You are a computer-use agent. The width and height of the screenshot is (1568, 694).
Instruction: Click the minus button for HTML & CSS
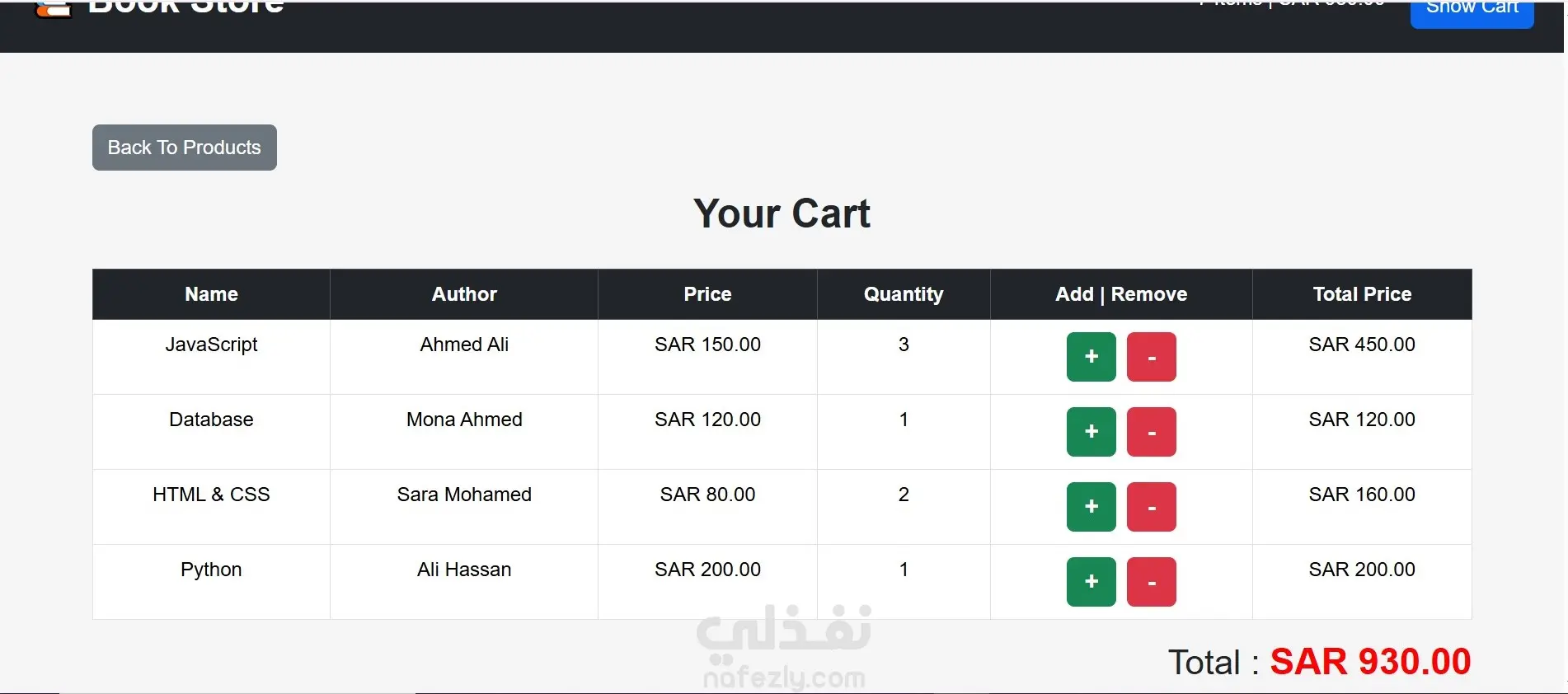[x=1151, y=507]
